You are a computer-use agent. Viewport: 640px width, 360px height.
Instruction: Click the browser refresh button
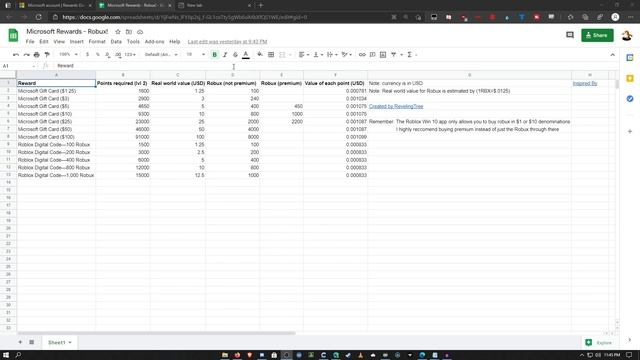(38, 17)
